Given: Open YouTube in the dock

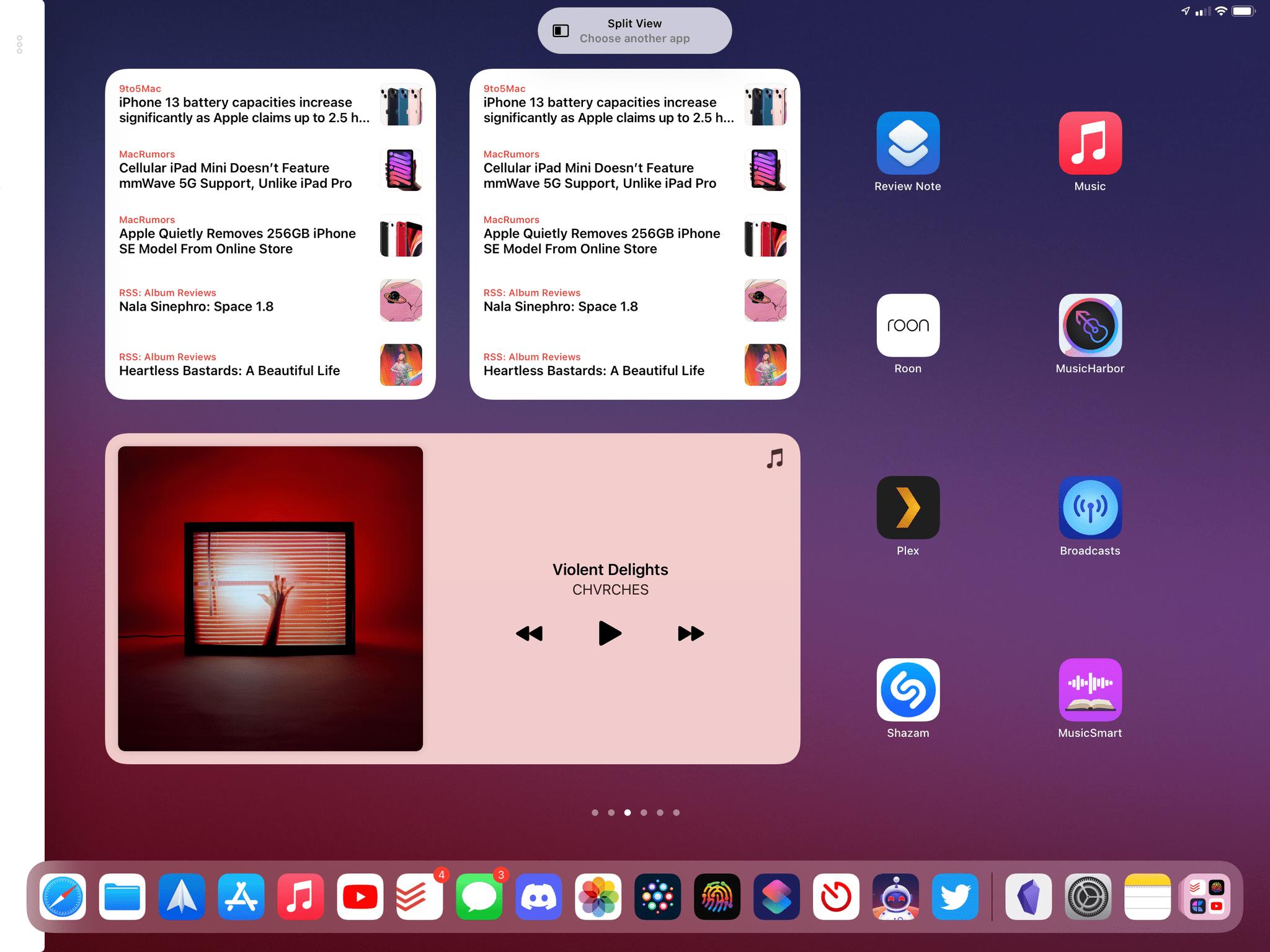Looking at the screenshot, I should point(360,897).
